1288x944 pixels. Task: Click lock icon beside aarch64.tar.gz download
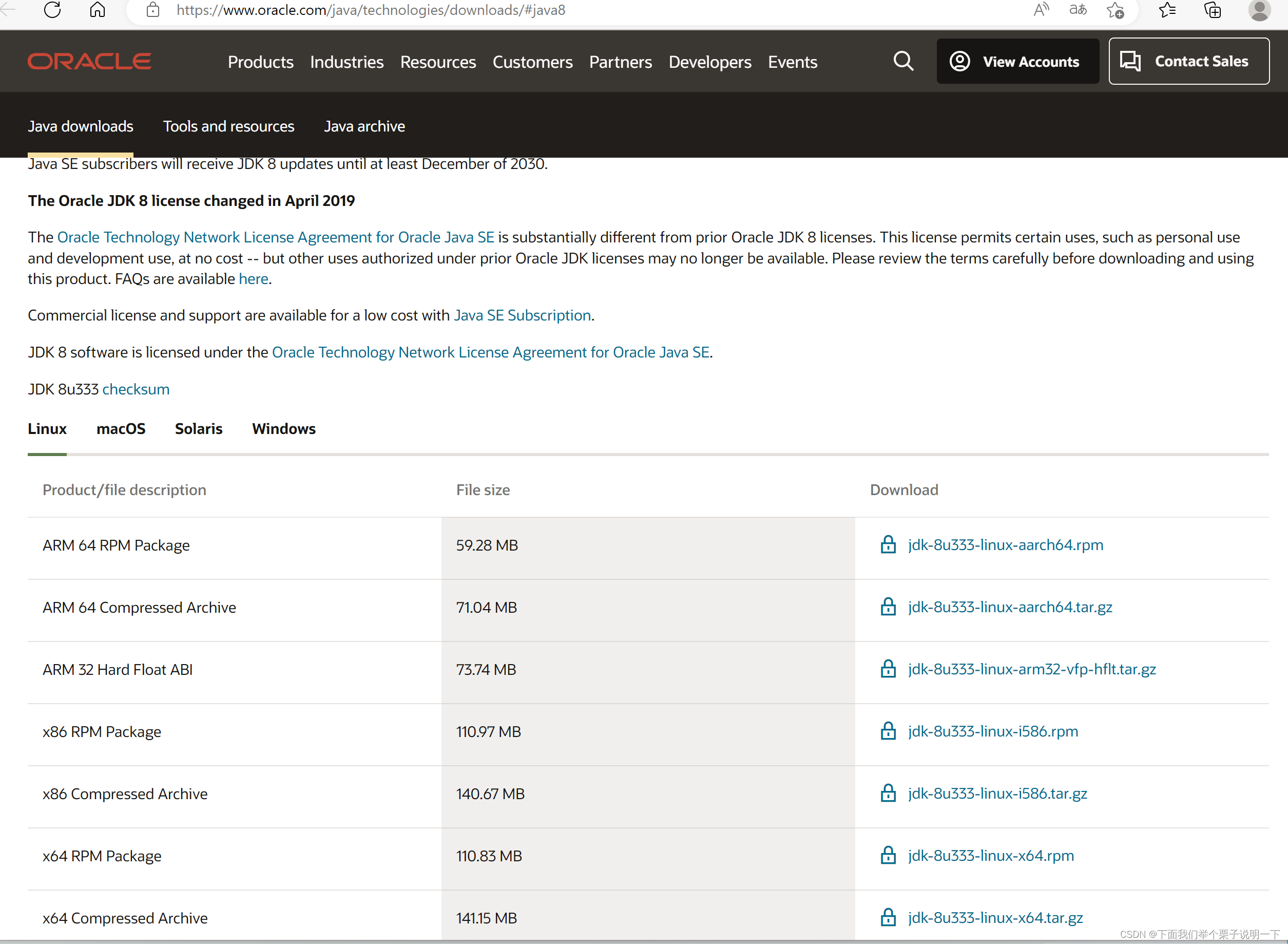(x=888, y=607)
